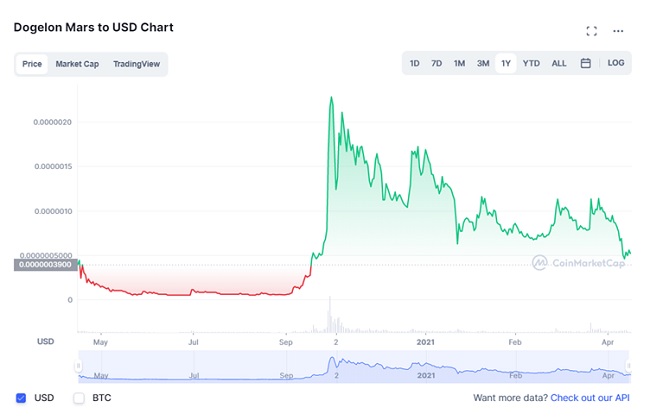Click the CoinMarketCap watermark logo

[x=579, y=263]
